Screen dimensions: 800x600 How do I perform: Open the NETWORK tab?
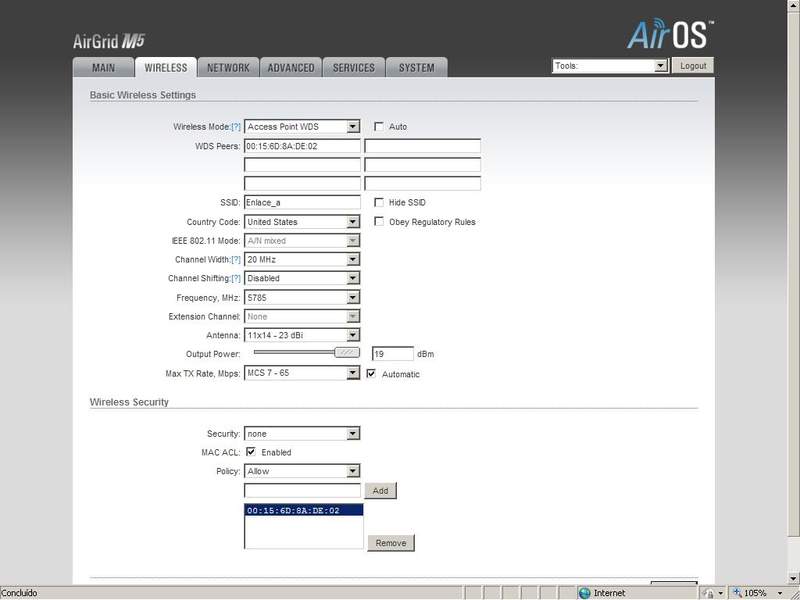229,67
